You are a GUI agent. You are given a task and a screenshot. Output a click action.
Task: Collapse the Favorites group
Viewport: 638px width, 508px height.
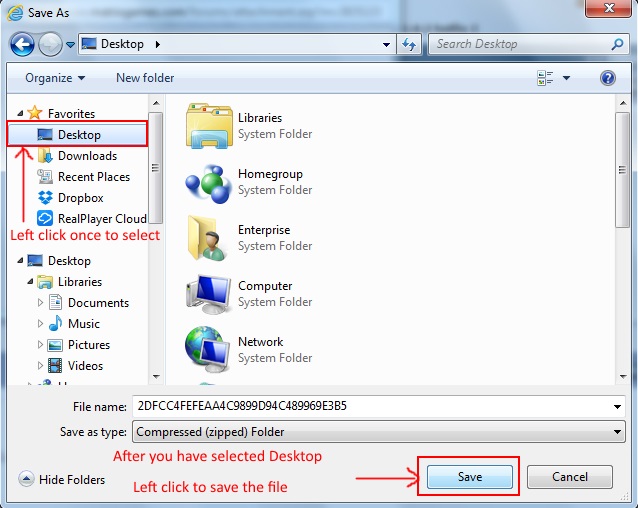pos(20,113)
